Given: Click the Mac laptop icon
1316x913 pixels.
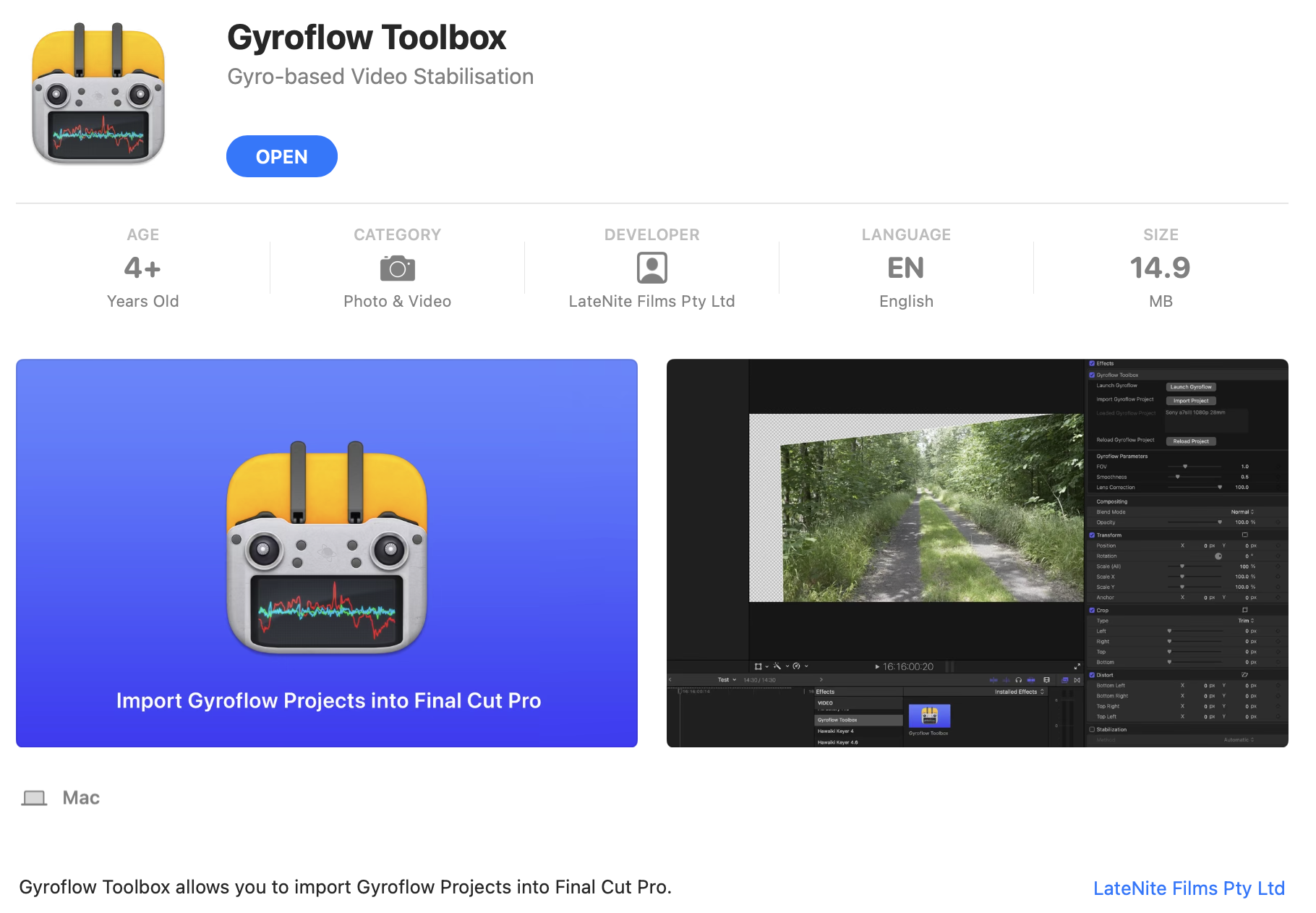Looking at the screenshot, I should point(34,797).
